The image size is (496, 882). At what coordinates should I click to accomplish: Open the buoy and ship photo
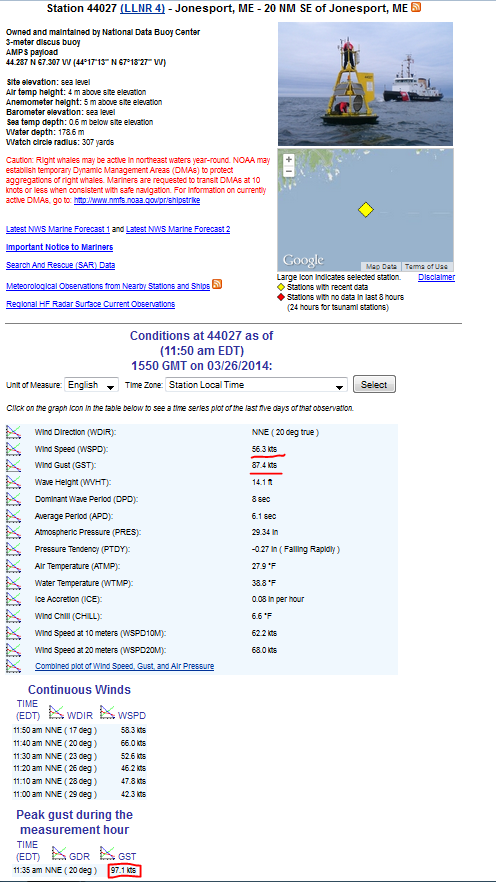click(x=366, y=84)
